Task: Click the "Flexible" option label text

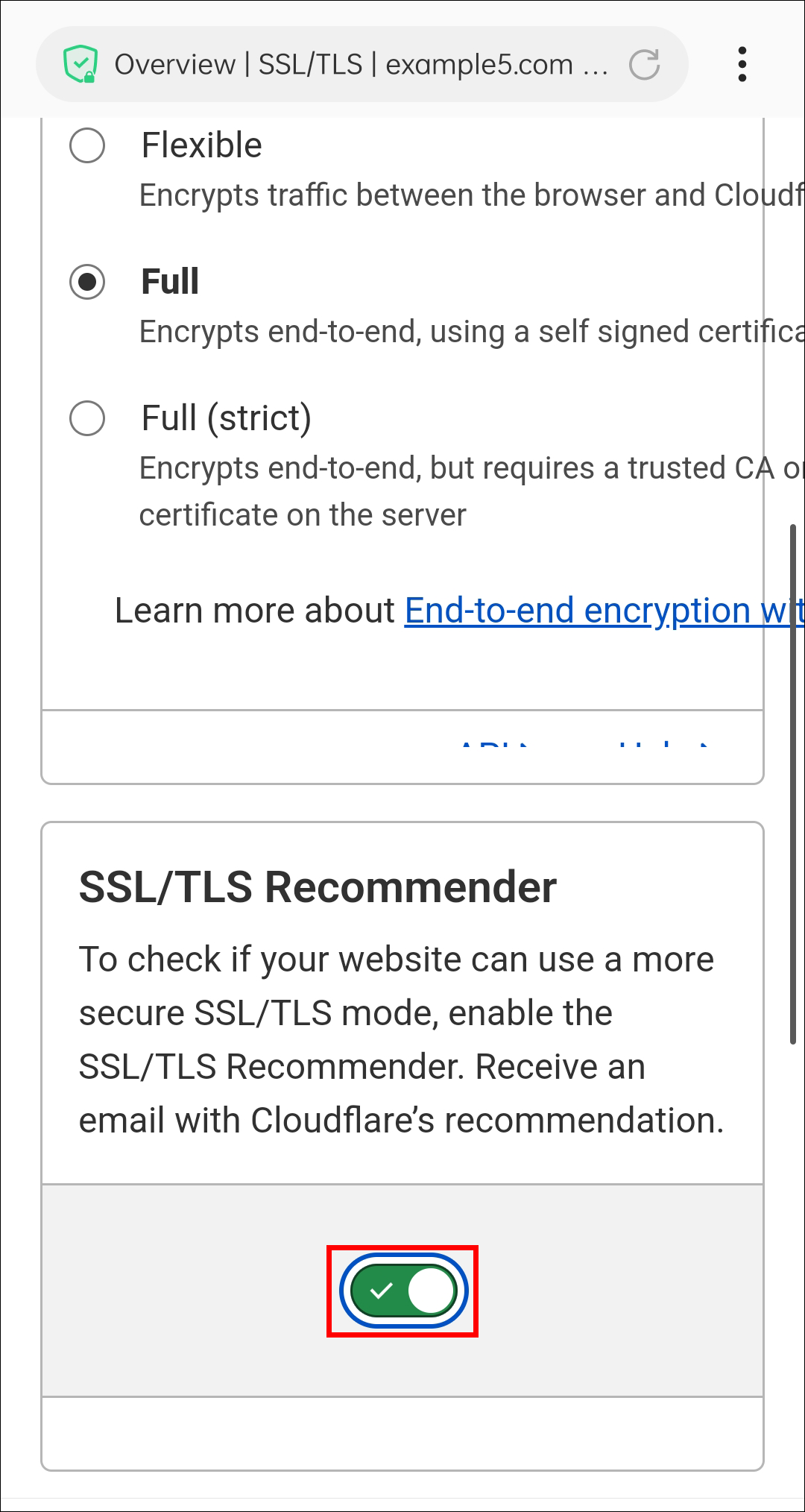Action: 202,145
